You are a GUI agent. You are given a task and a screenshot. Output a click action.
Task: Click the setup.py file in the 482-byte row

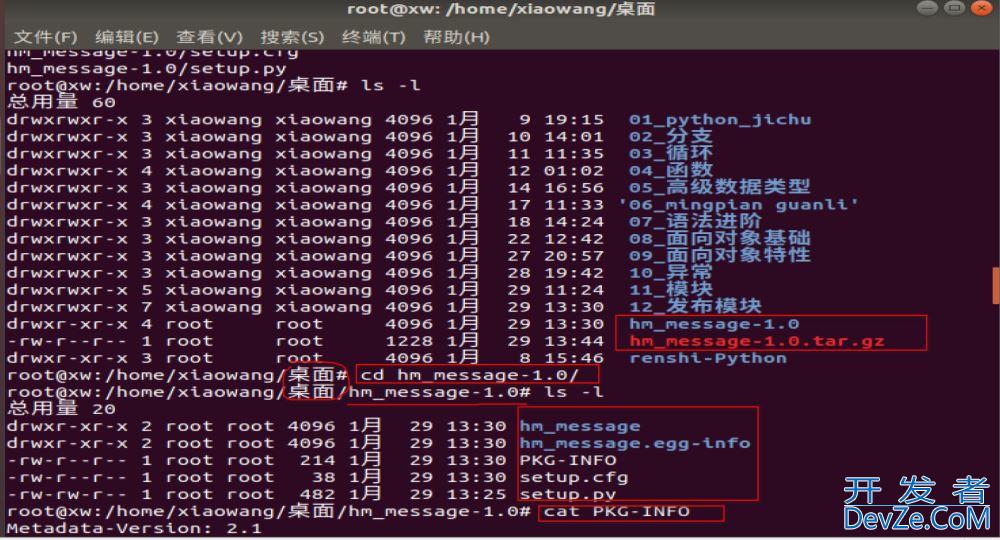[568, 495]
